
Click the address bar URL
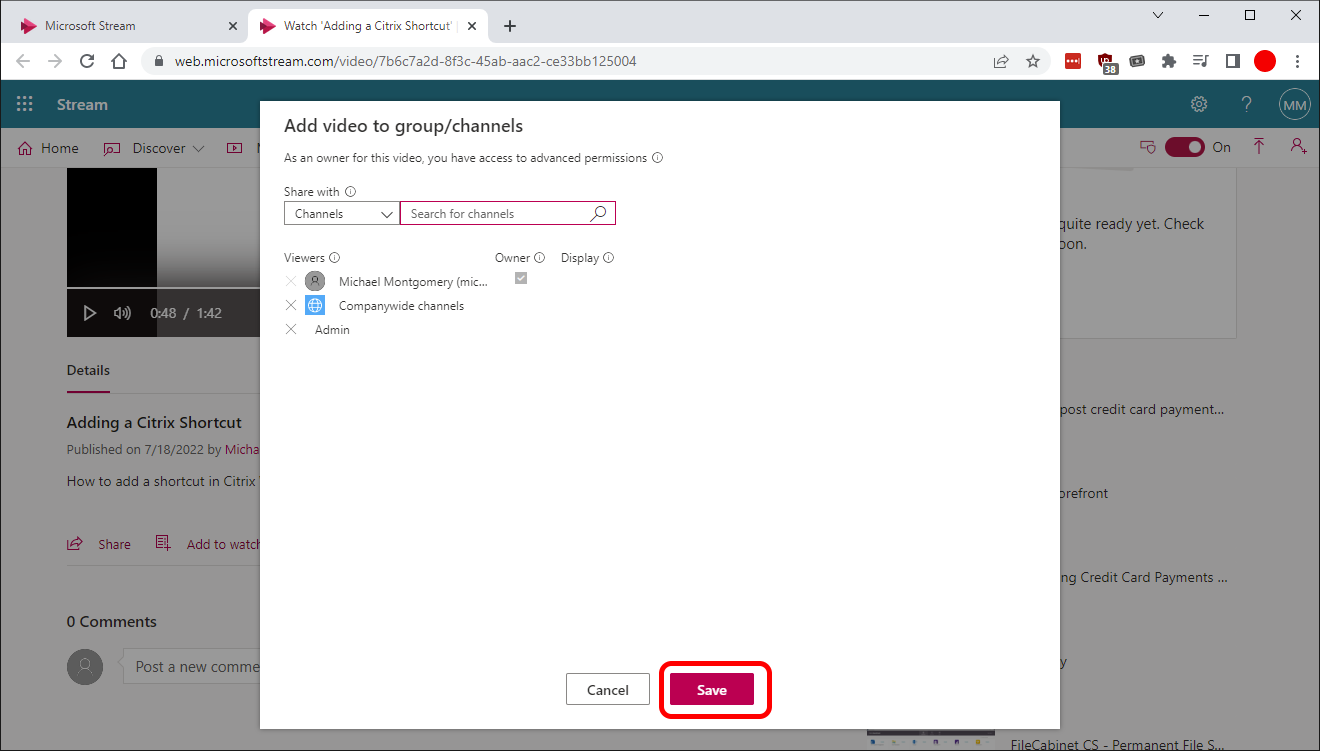tap(406, 61)
